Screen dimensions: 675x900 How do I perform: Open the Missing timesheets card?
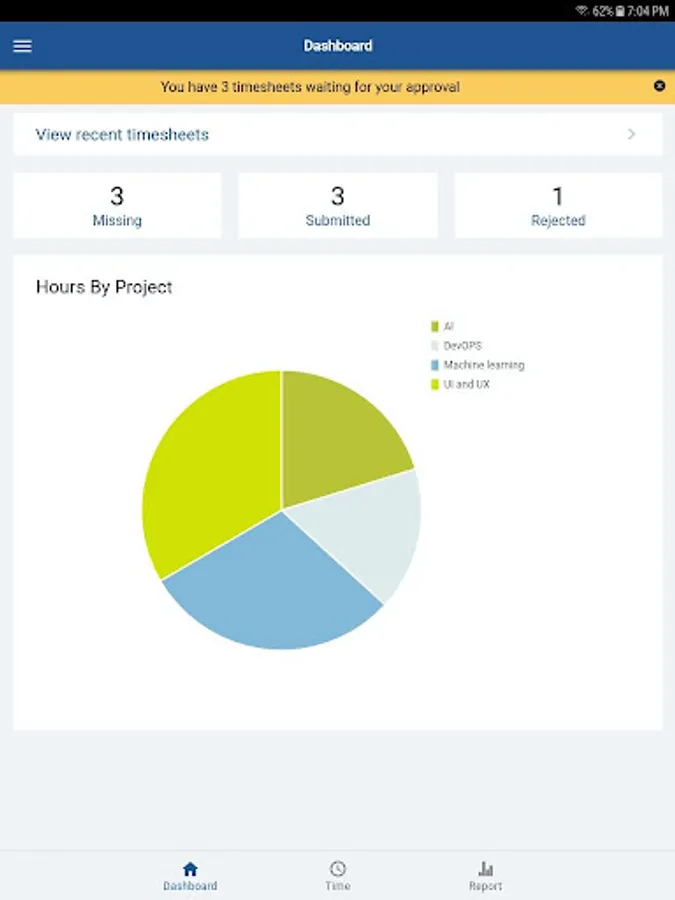tap(117, 206)
